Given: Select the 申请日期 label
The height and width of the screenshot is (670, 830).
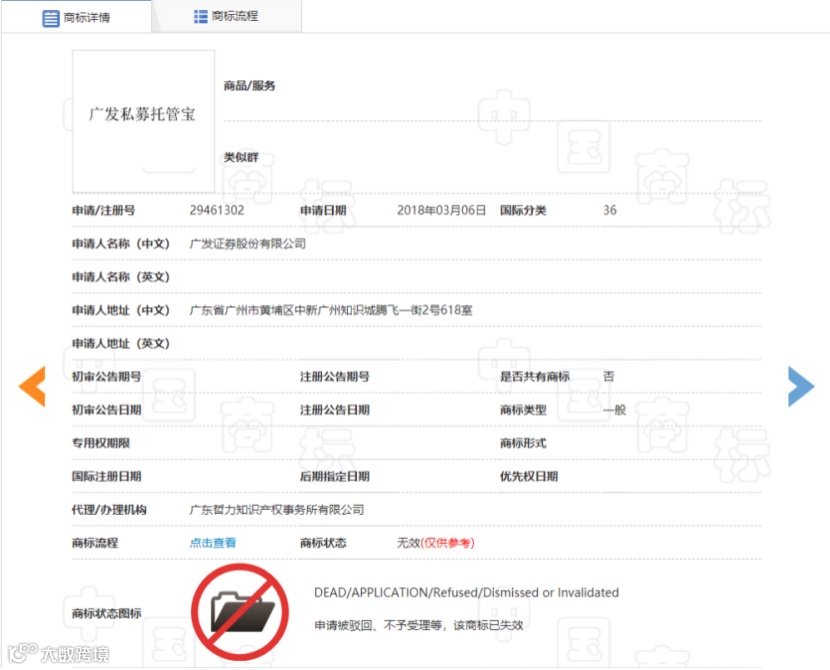Looking at the screenshot, I should (323, 210).
